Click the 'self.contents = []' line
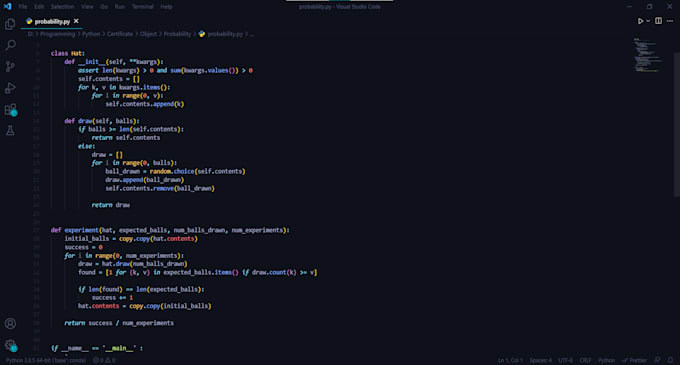The height and width of the screenshot is (365, 680). pos(109,79)
